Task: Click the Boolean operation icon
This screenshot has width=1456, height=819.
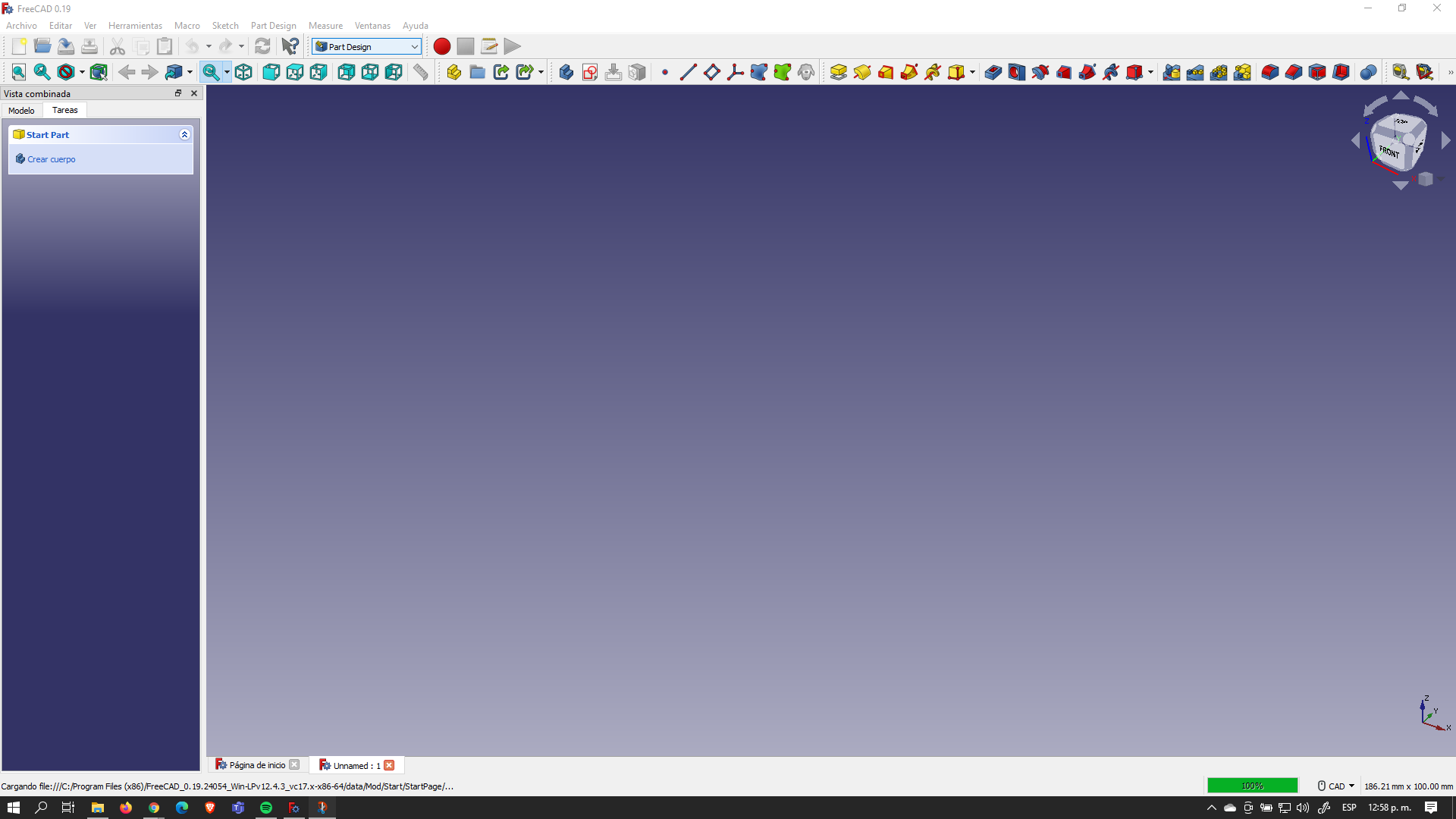Action: (x=1368, y=72)
